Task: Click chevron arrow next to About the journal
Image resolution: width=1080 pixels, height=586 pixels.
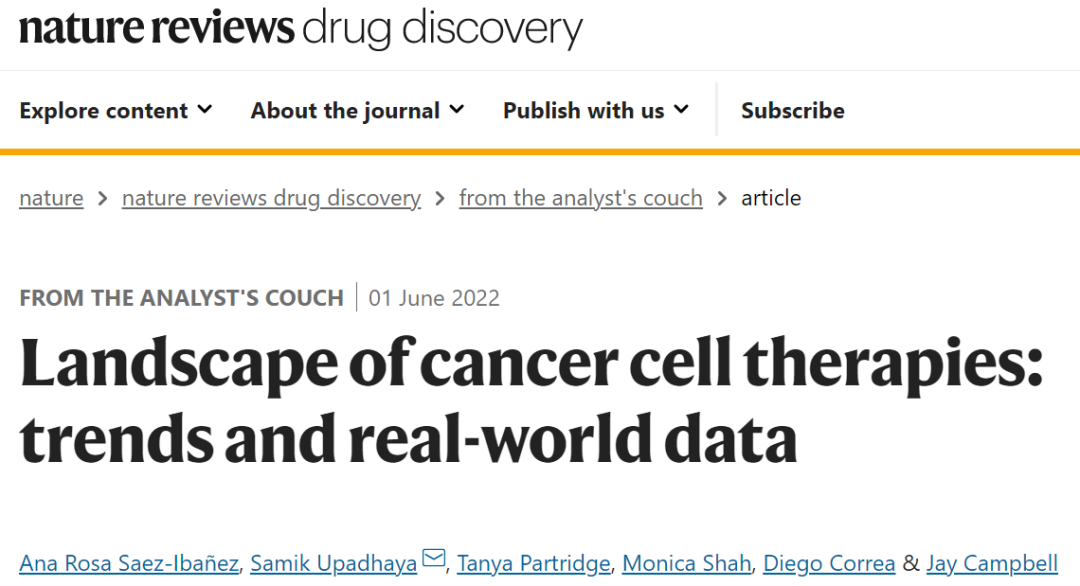Action: (x=457, y=109)
